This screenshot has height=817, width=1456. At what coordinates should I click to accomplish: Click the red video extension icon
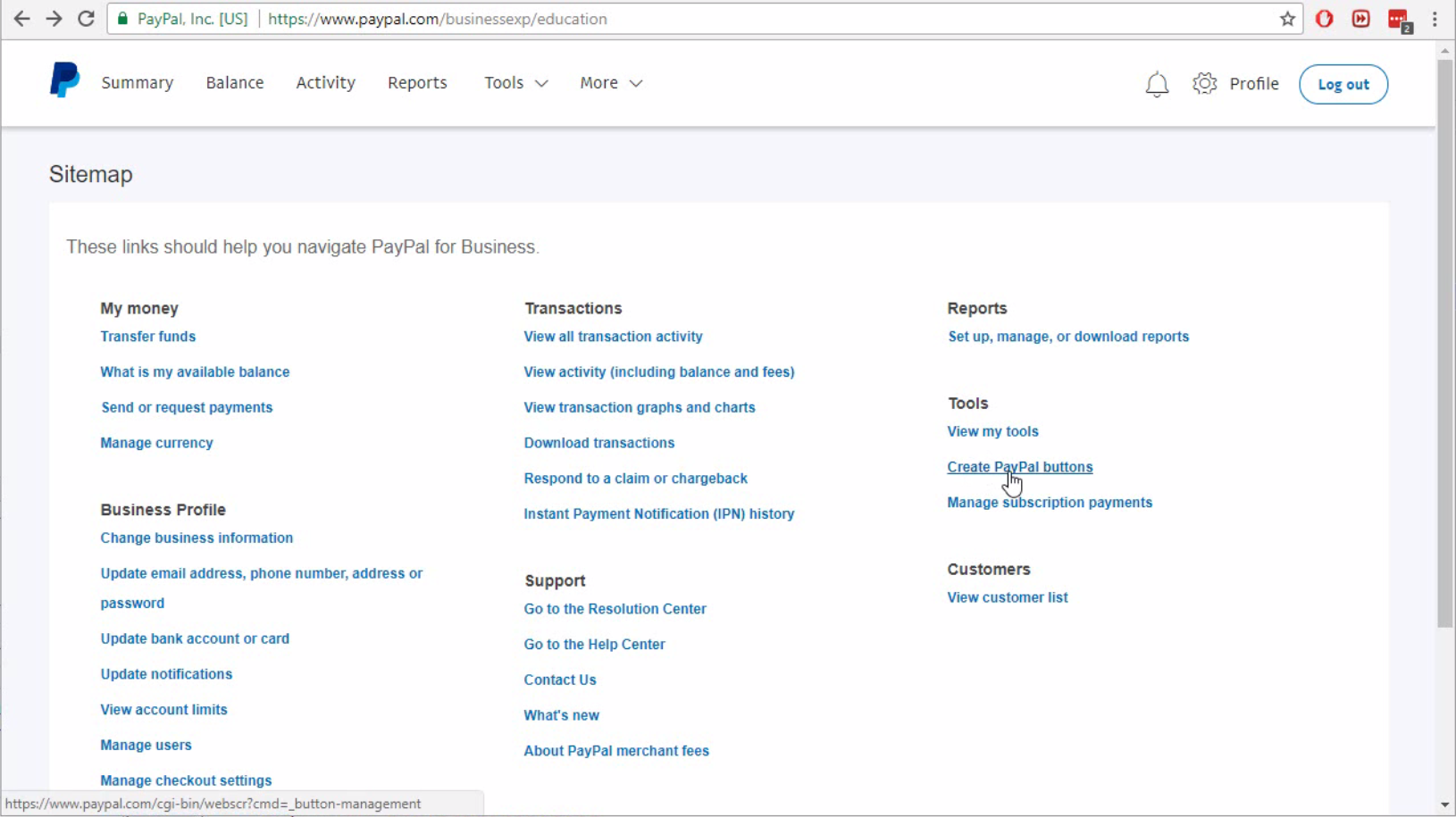(x=1361, y=19)
